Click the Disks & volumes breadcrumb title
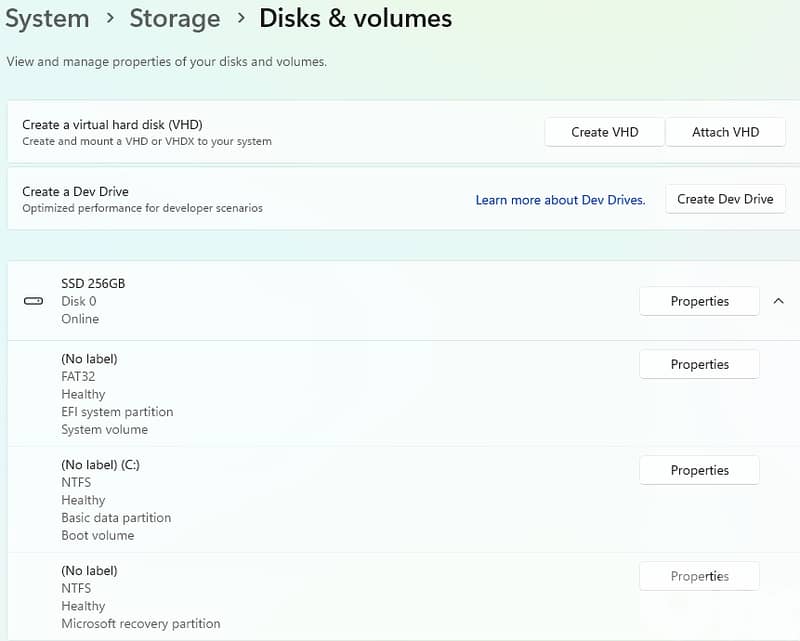Viewport: 800px width, 641px height. pos(355,18)
